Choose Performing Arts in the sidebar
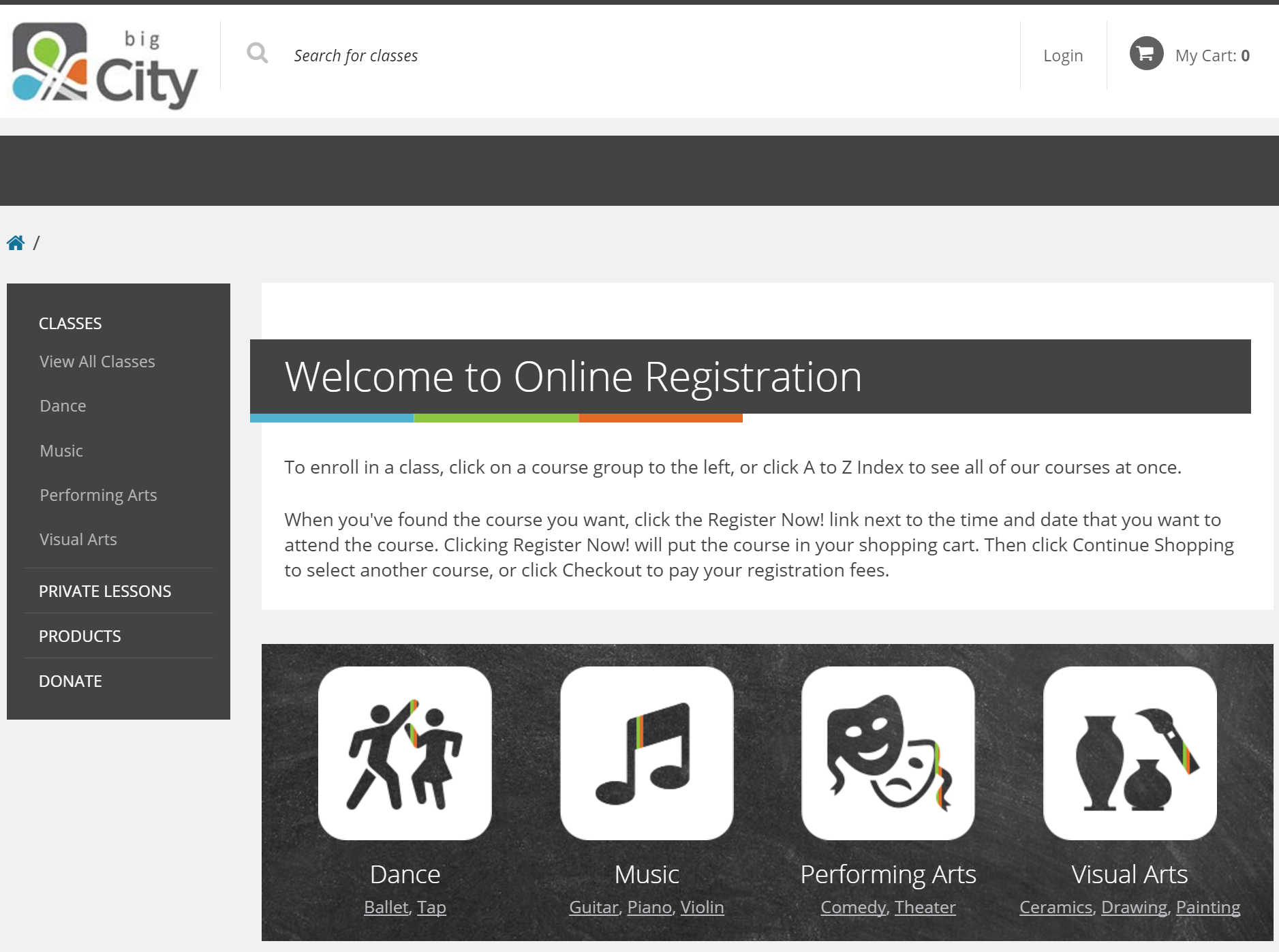Viewport: 1279px width, 952px height. (x=98, y=495)
